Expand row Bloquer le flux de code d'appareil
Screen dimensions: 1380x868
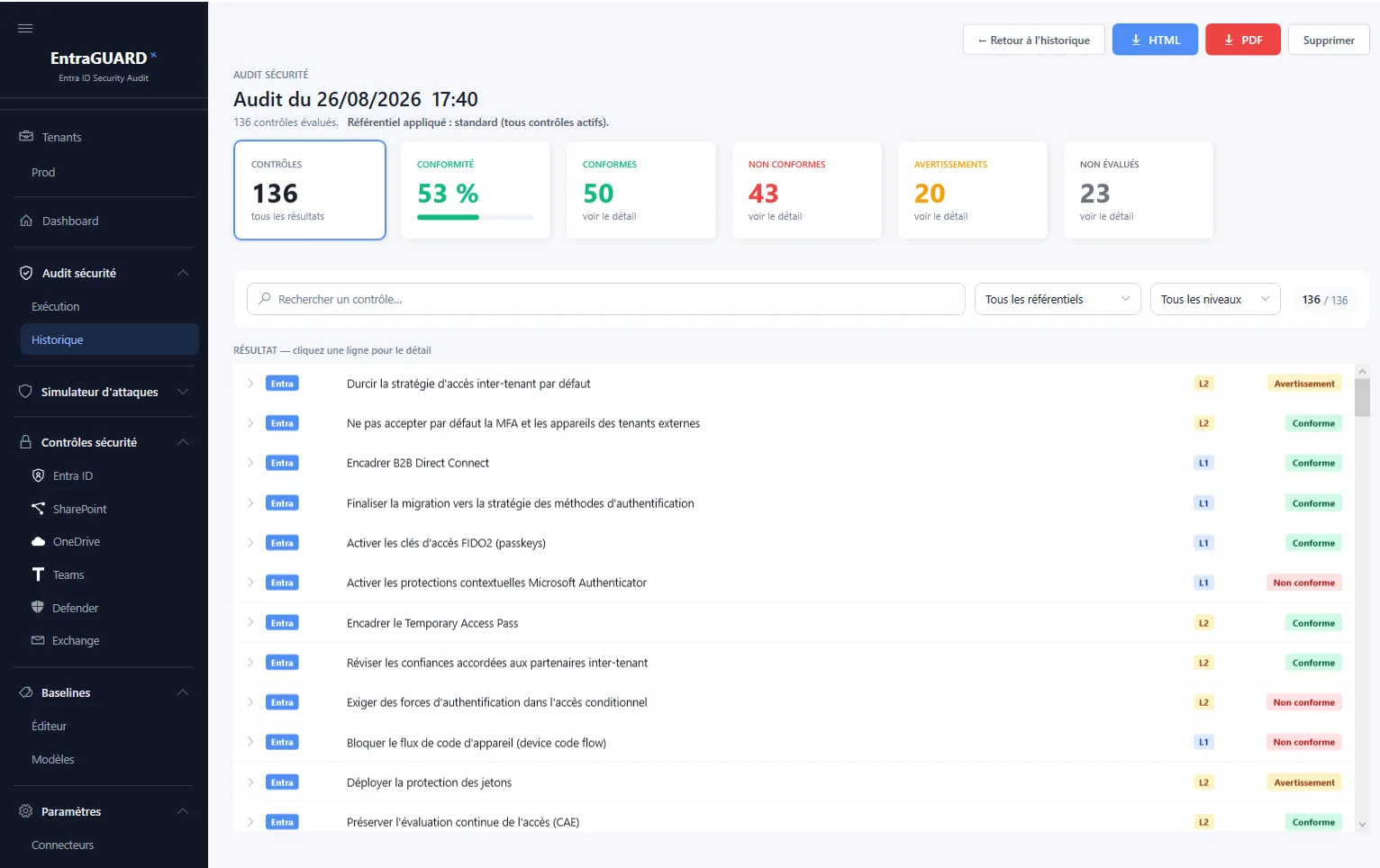[x=250, y=742]
